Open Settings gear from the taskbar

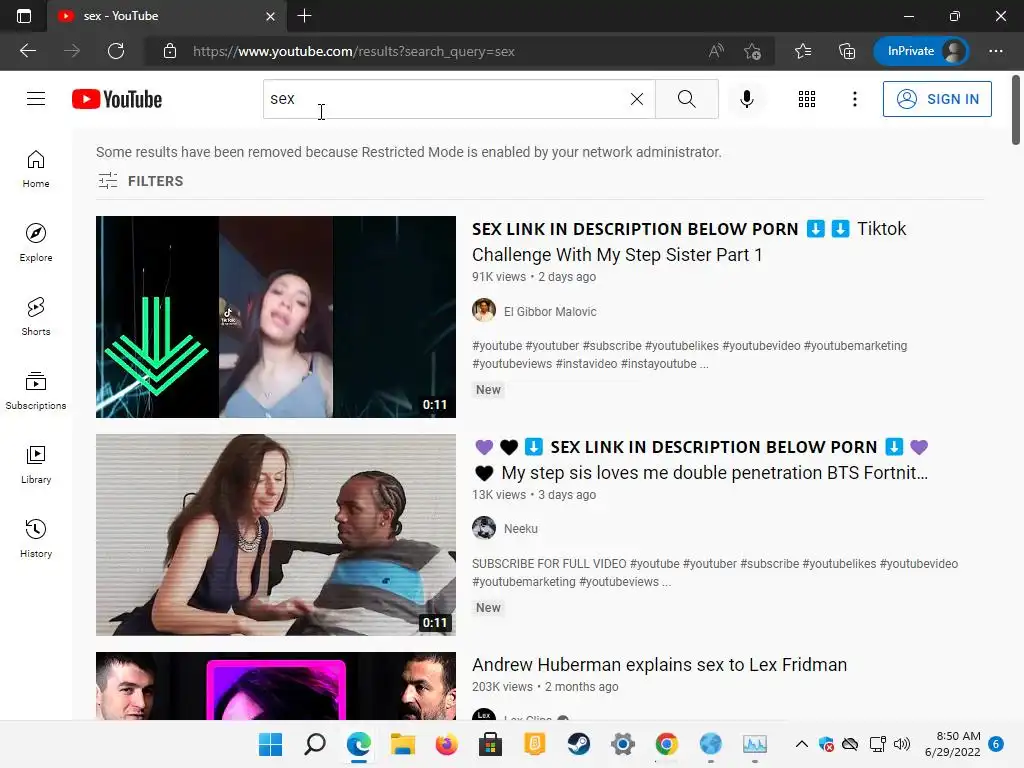[x=623, y=744]
